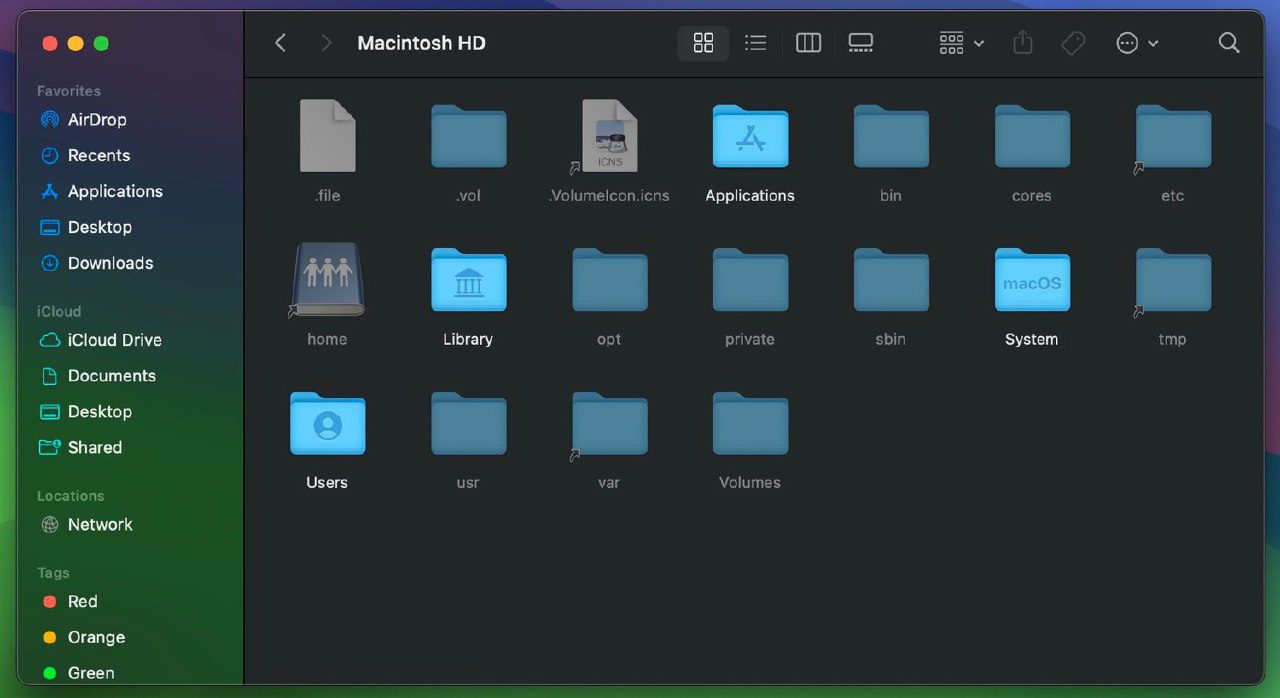This screenshot has height=698, width=1280.
Task: Click the Red tag color dot
Action: click(x=49, y=602)
